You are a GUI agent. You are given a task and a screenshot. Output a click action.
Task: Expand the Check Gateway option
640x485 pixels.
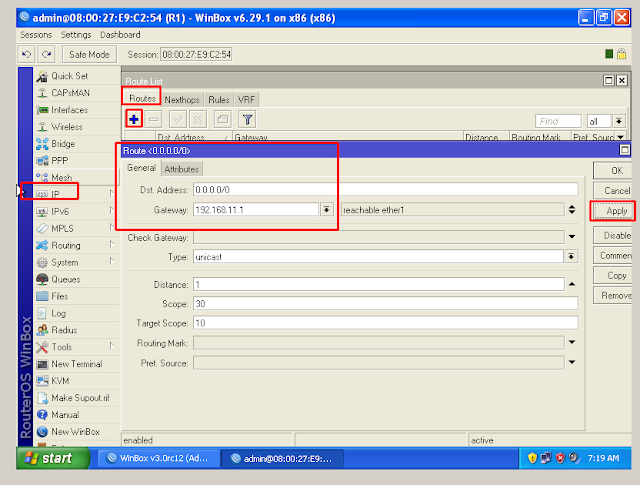tap(572, 237)
